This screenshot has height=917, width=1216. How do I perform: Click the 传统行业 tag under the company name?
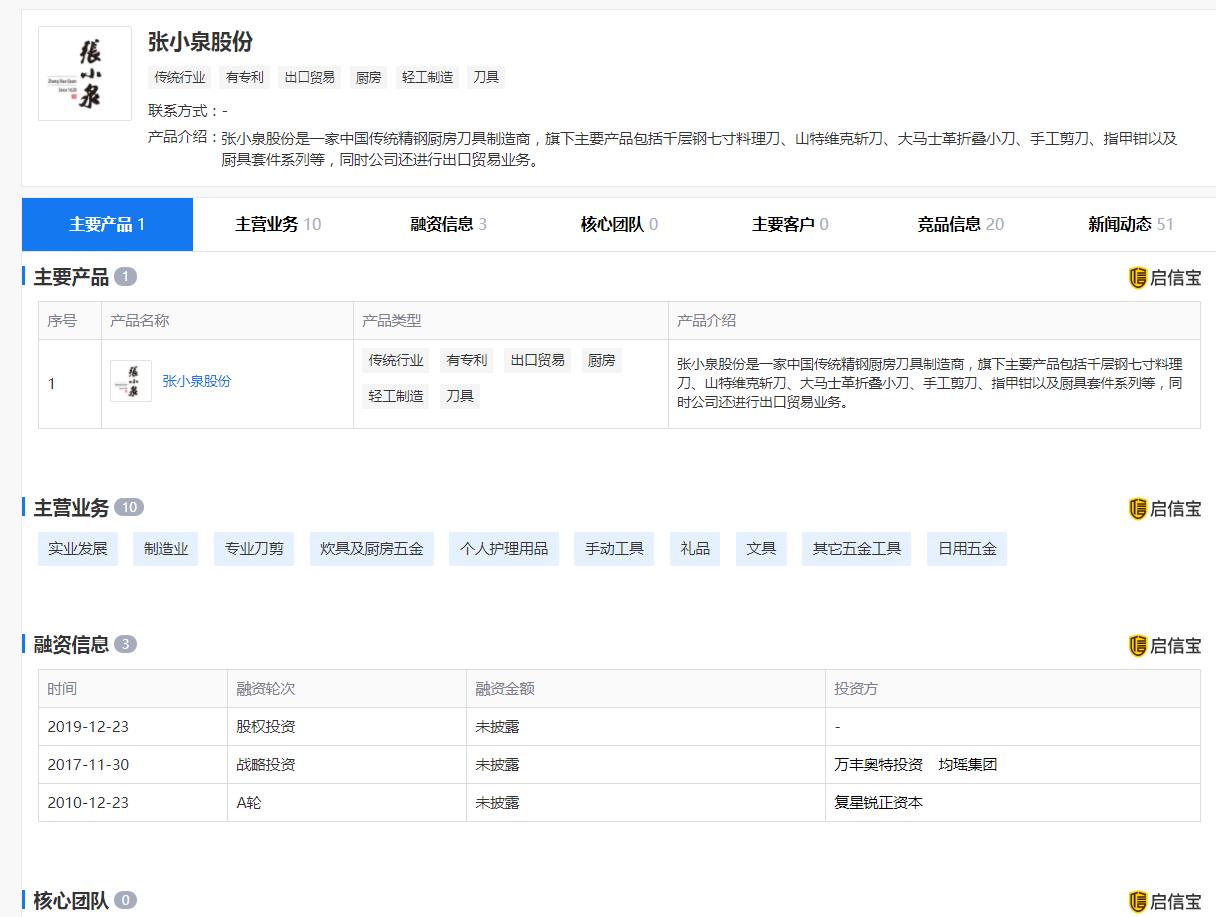(x=180, y=77)
